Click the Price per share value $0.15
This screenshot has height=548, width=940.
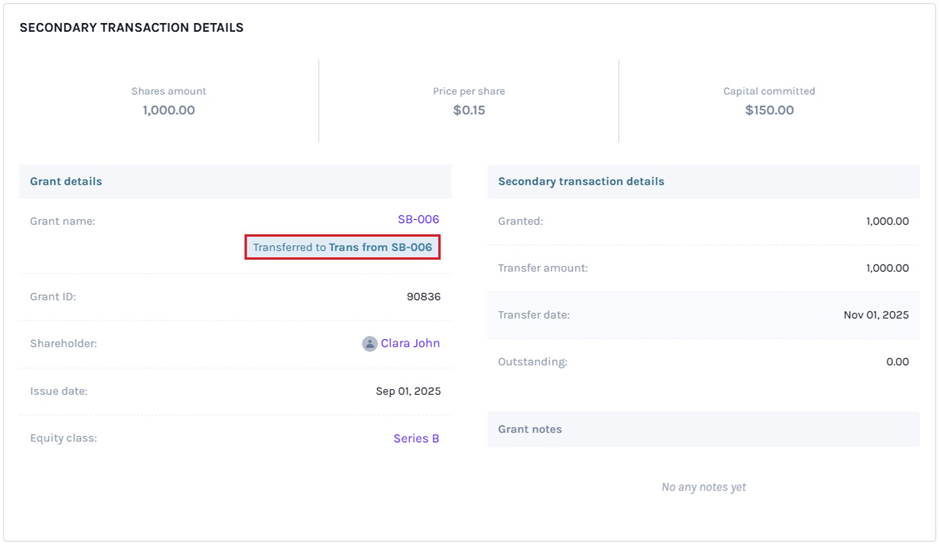469,111
